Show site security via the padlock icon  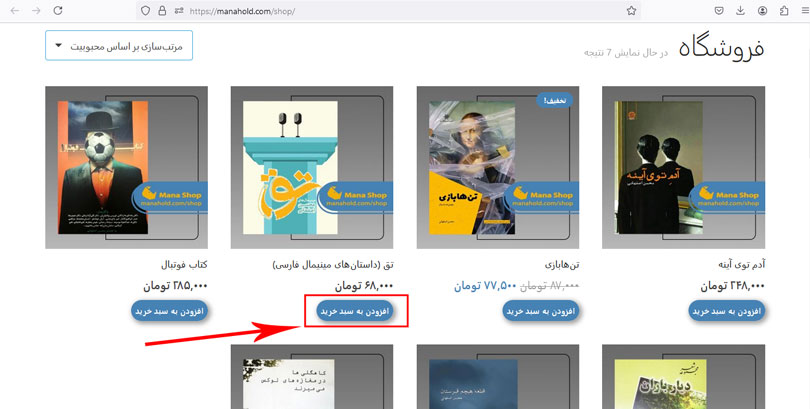(162, 10)
